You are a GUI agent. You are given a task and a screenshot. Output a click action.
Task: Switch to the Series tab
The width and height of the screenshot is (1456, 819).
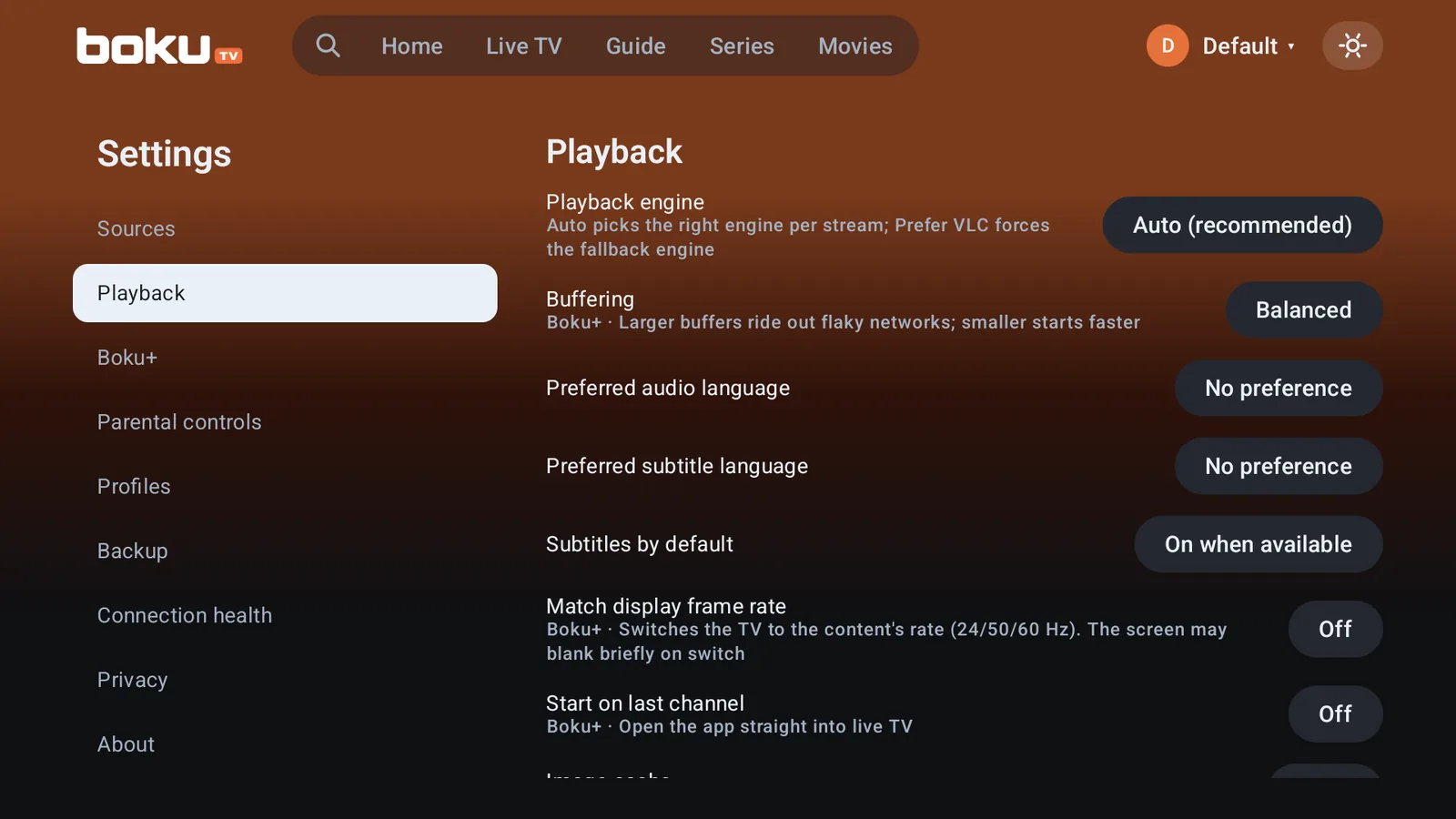(x=742, y=46)
